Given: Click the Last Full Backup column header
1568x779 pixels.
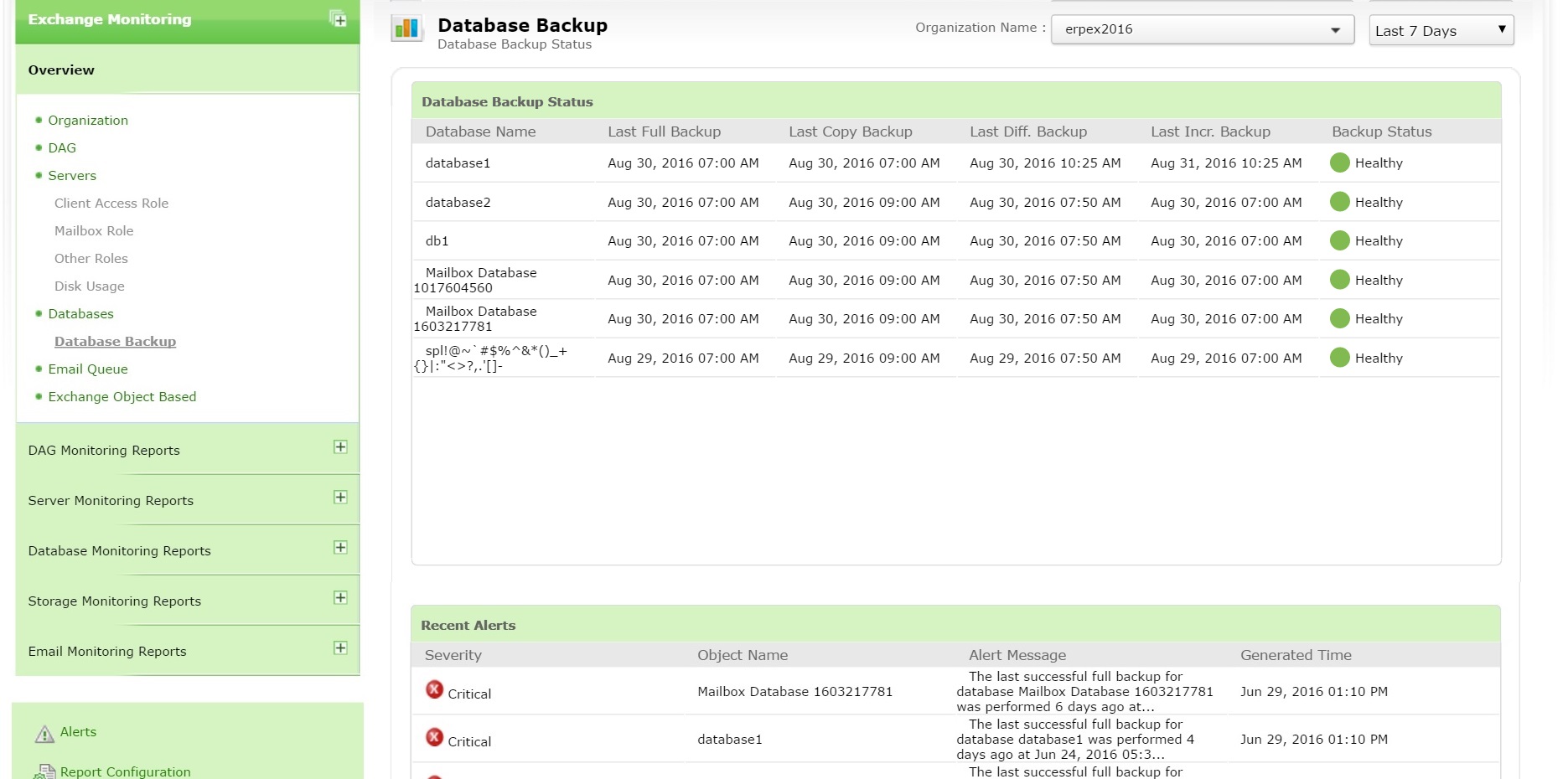Looking at the screenshot, I should (x=664, y=132).
